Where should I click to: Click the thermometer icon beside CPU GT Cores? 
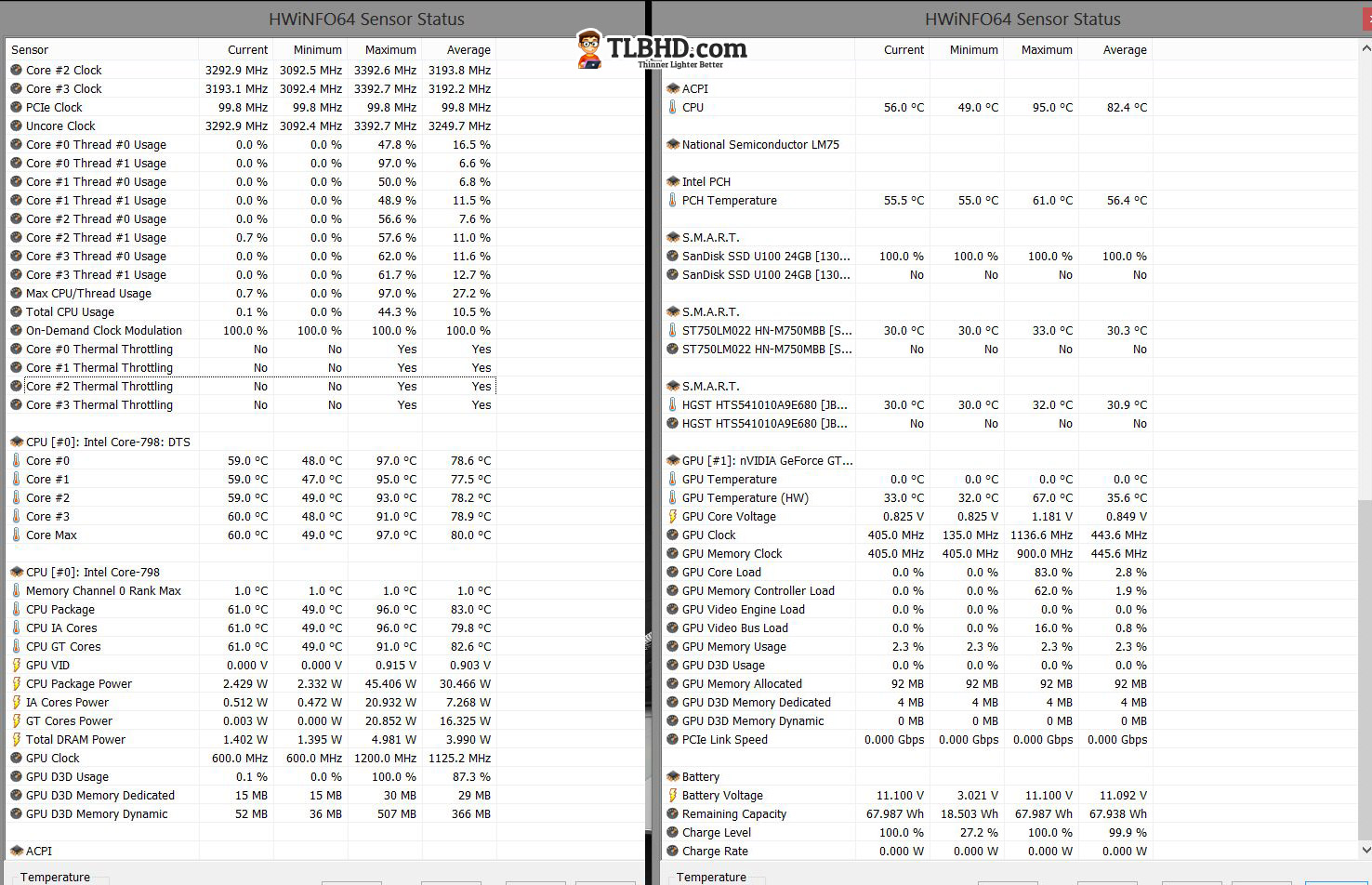tap(16, 646)
